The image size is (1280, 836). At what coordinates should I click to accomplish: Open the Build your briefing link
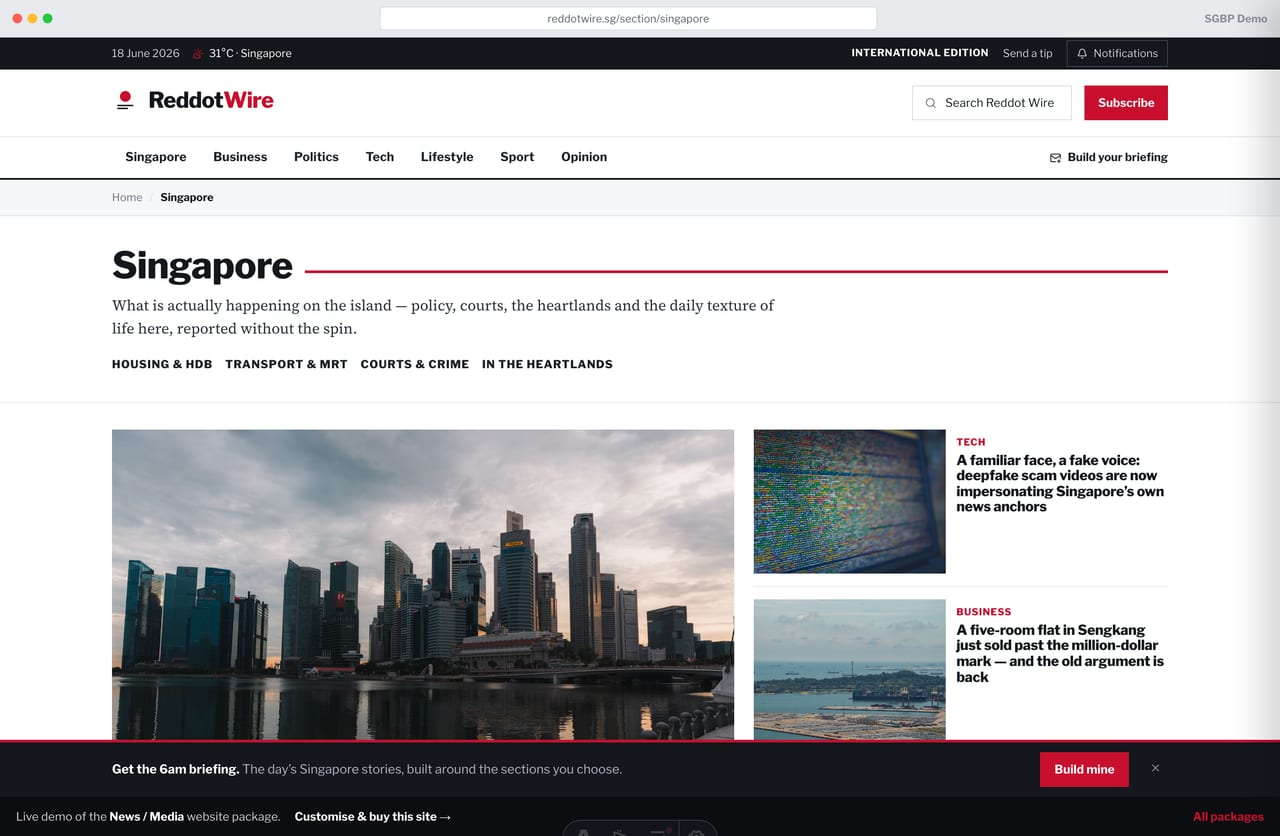1108,157
